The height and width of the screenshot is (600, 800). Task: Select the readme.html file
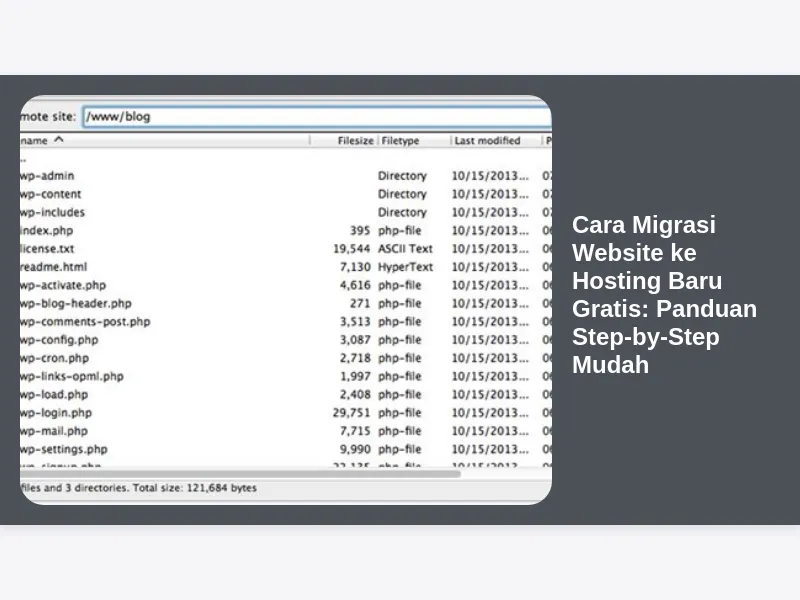[54, 267]
